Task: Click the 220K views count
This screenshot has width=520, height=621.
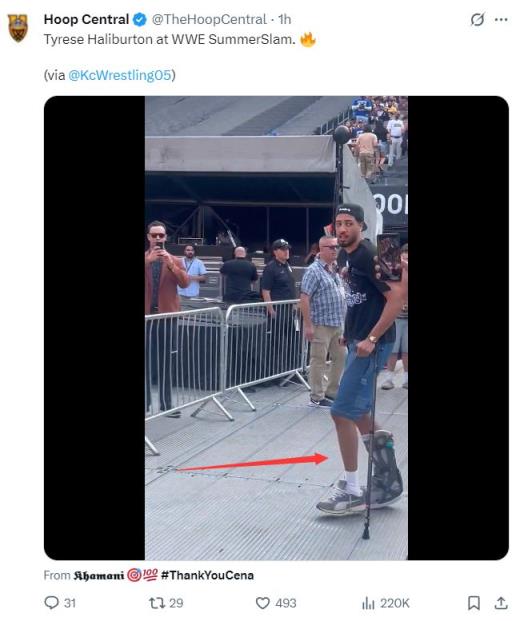Action: 394,603
